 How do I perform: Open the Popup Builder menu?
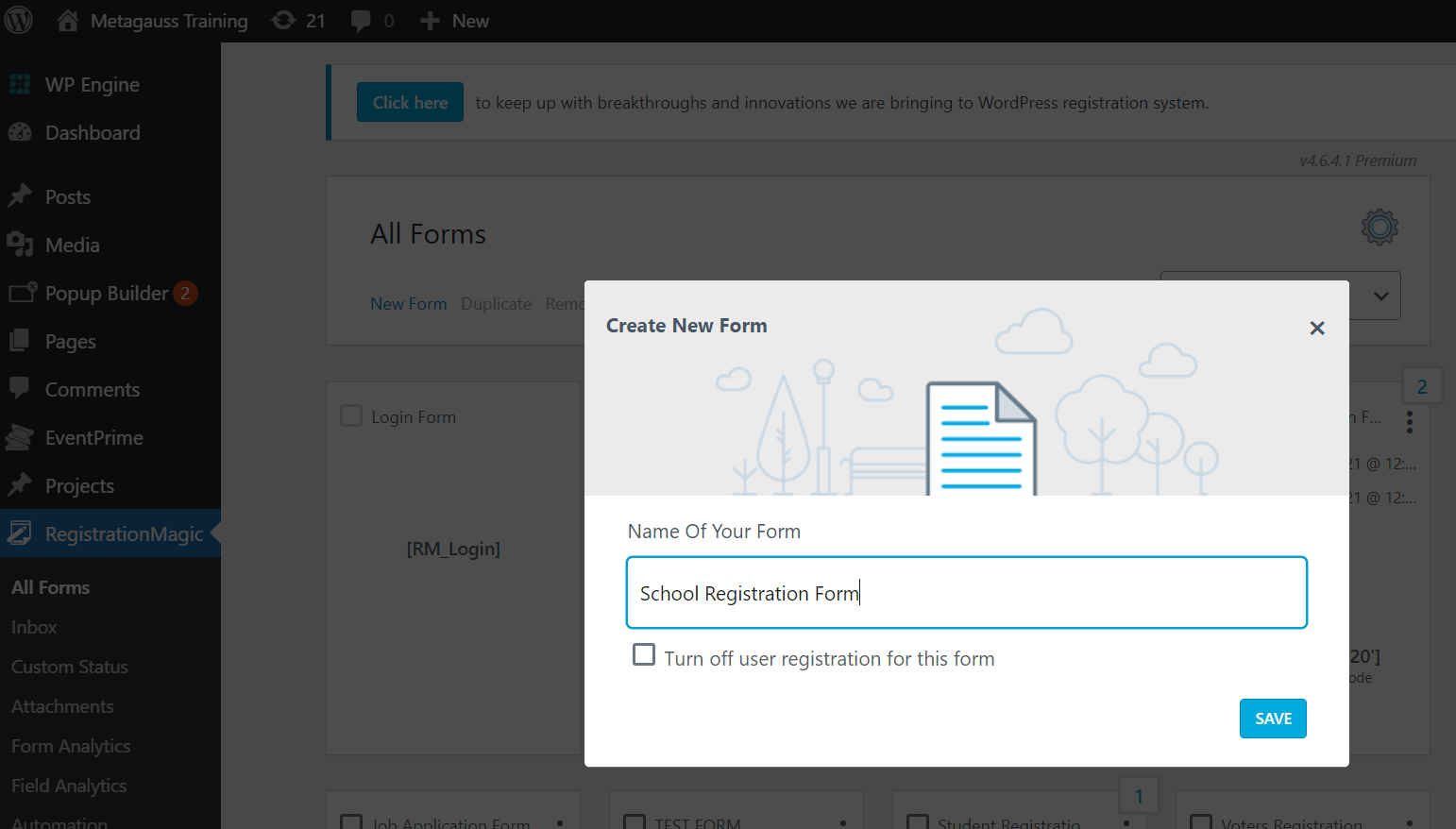click(106, 294)
